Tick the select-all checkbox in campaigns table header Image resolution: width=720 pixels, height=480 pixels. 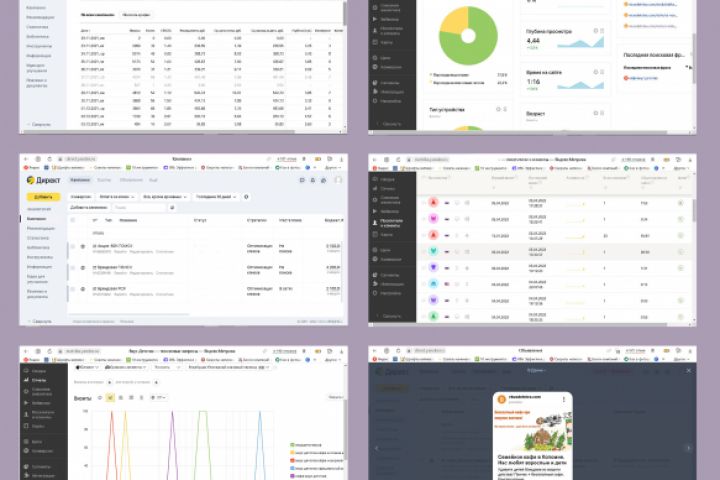coord(73,220)
